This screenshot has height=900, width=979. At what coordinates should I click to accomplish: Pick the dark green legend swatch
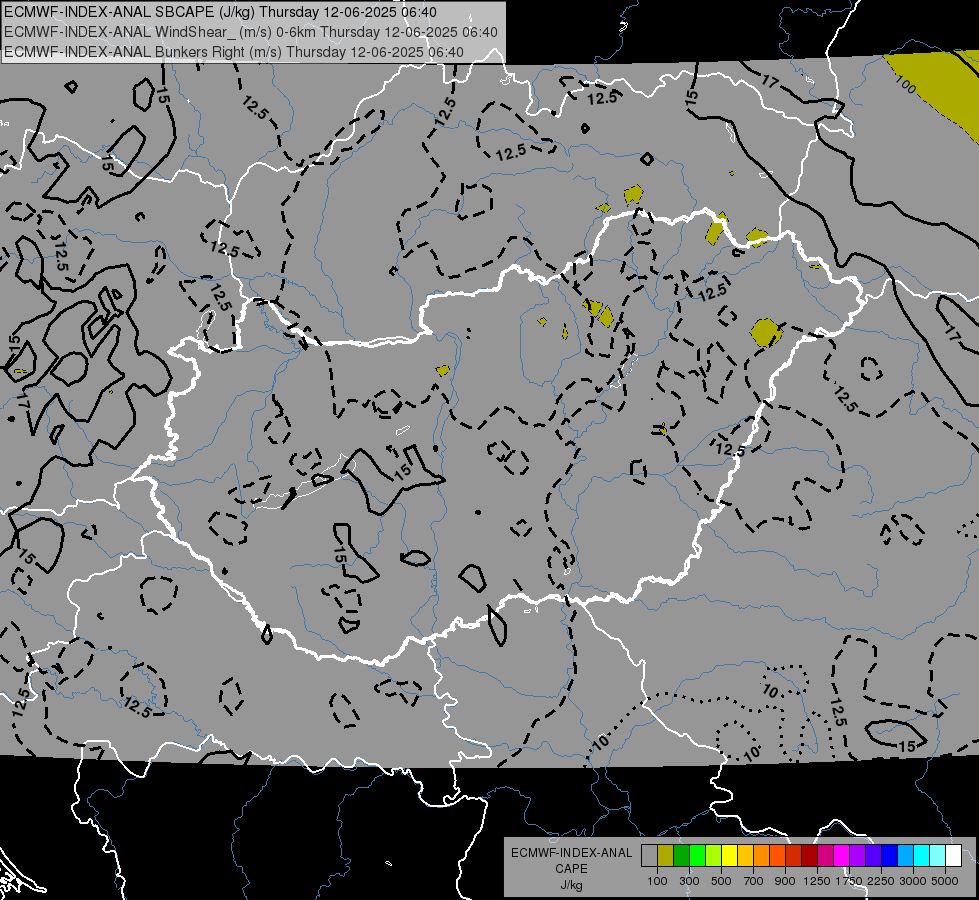(x=681, y=856)
